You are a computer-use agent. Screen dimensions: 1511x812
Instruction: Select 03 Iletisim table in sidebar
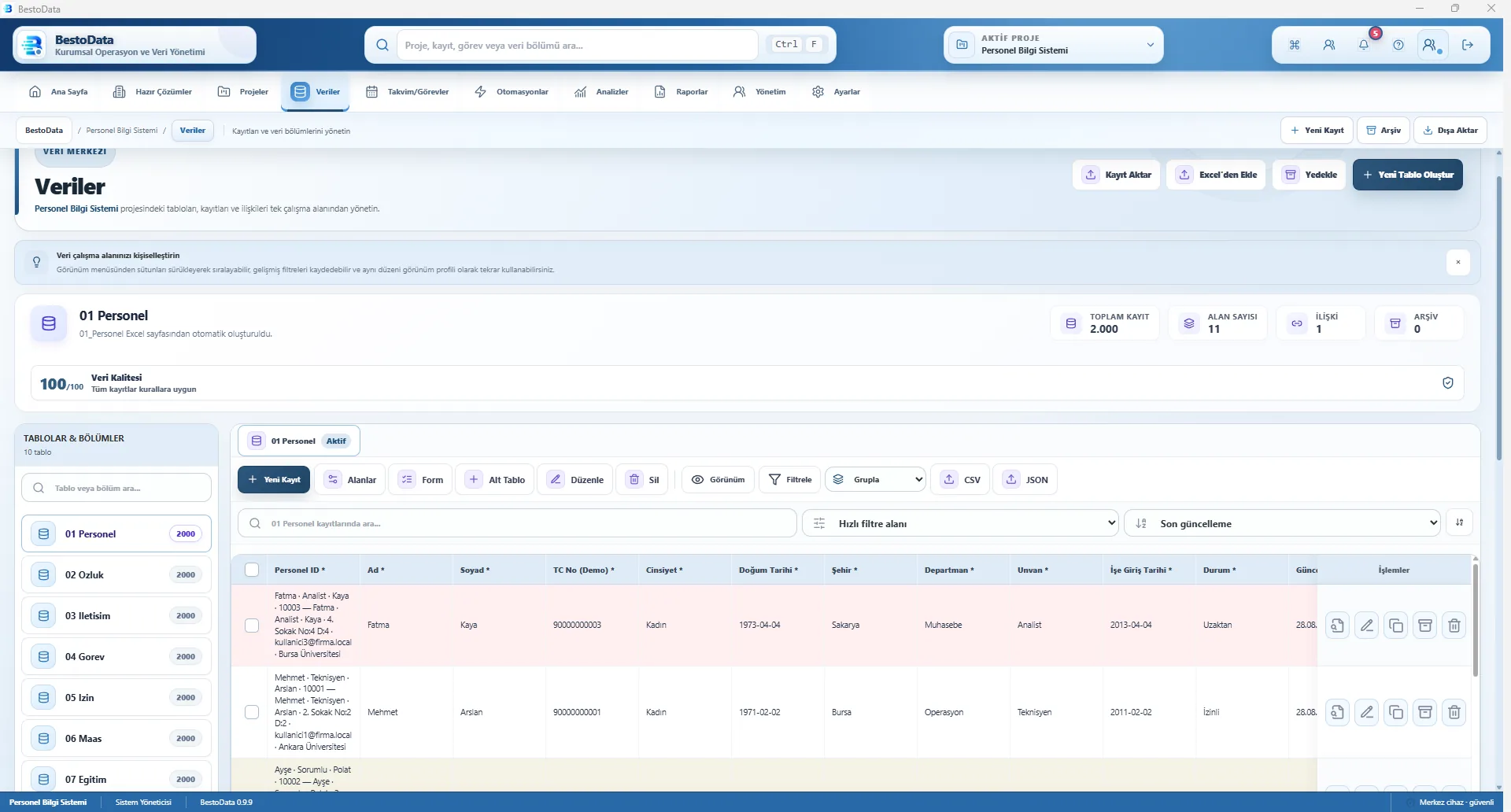[x=116, y=616]
